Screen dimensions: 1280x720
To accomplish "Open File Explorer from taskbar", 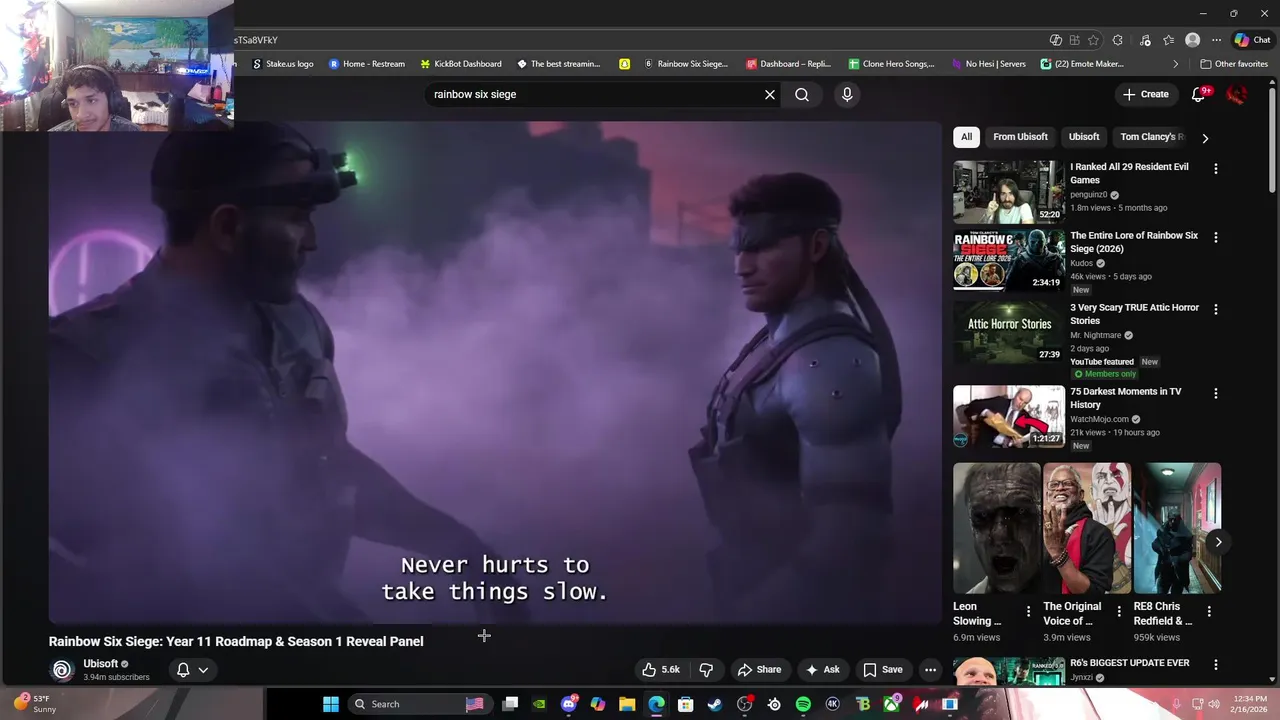I will (627, 704).
